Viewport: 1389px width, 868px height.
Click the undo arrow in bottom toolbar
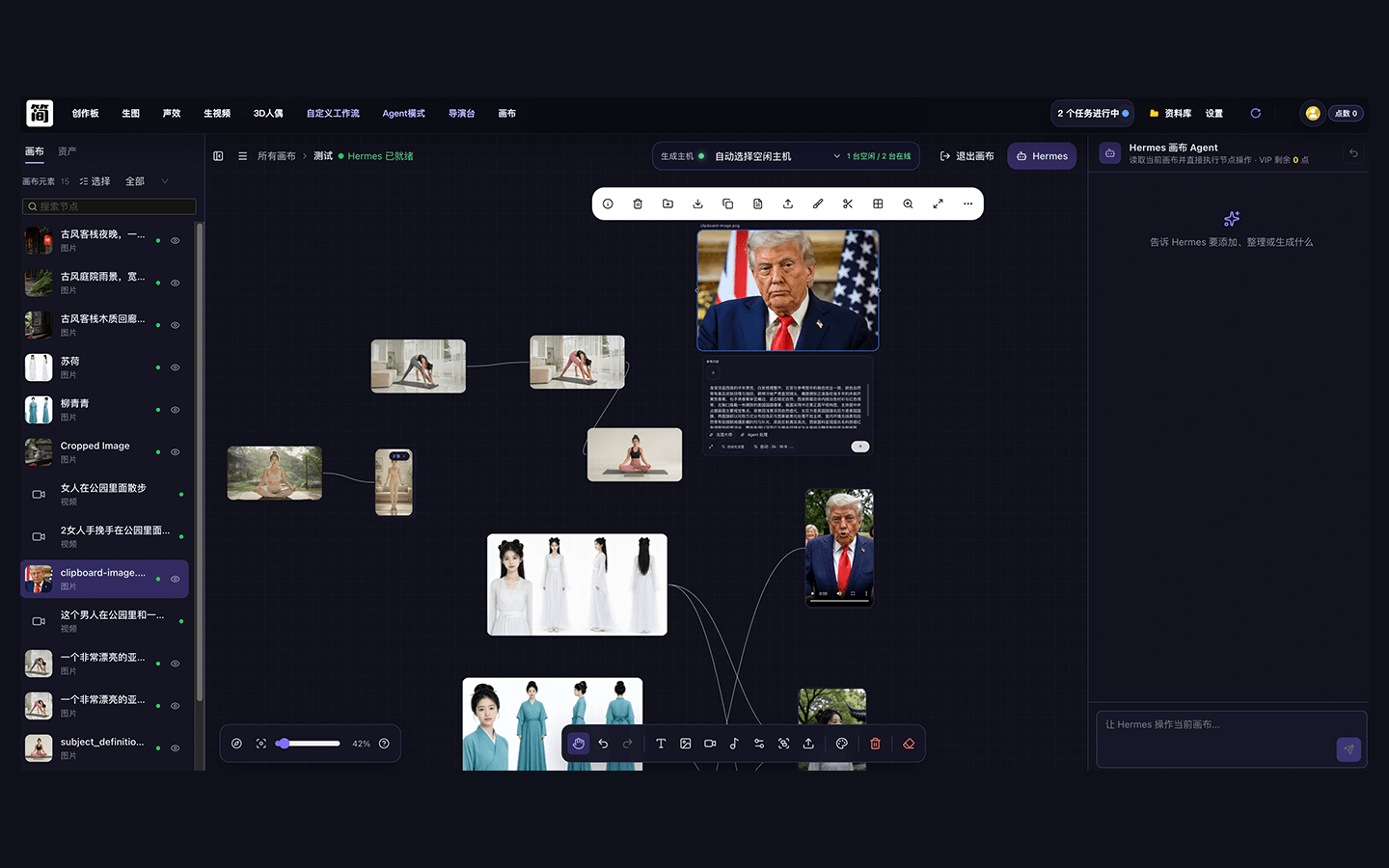coord(603,744)
